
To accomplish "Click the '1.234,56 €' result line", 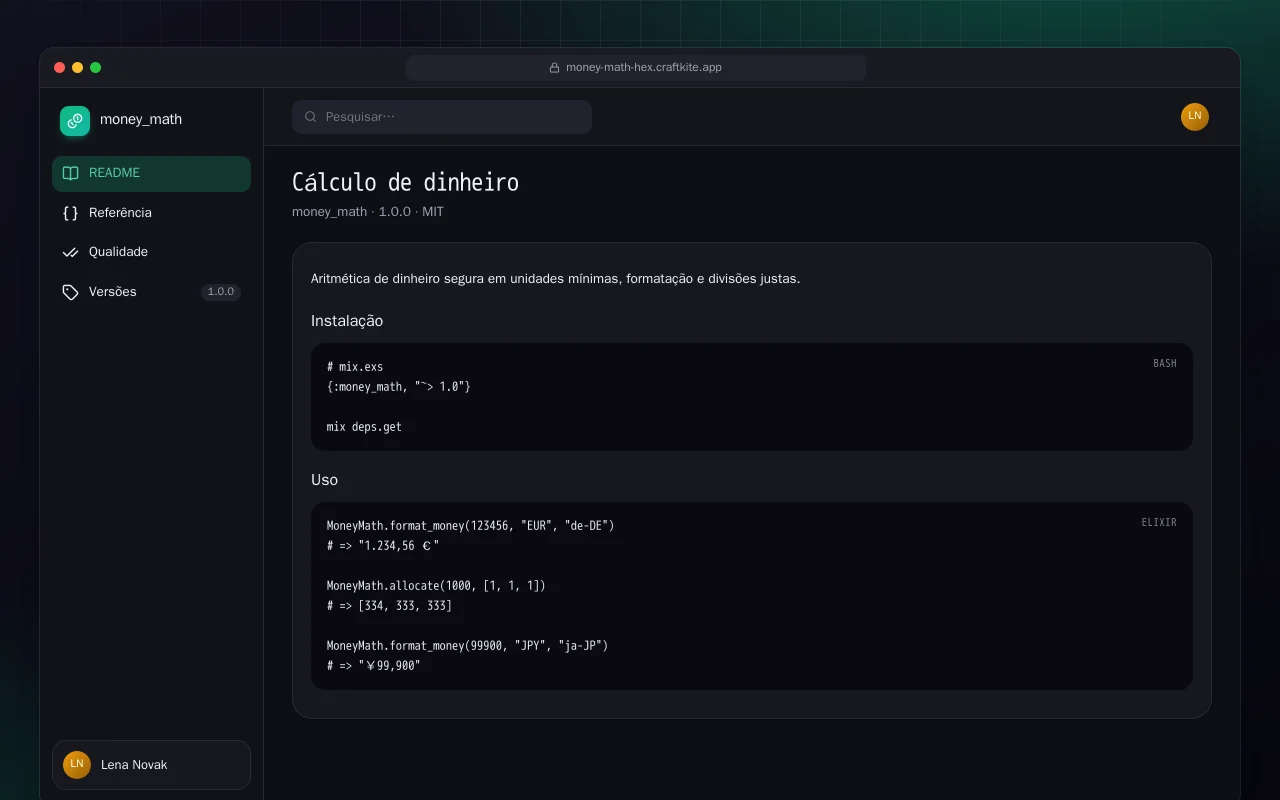I will point(383,546).
